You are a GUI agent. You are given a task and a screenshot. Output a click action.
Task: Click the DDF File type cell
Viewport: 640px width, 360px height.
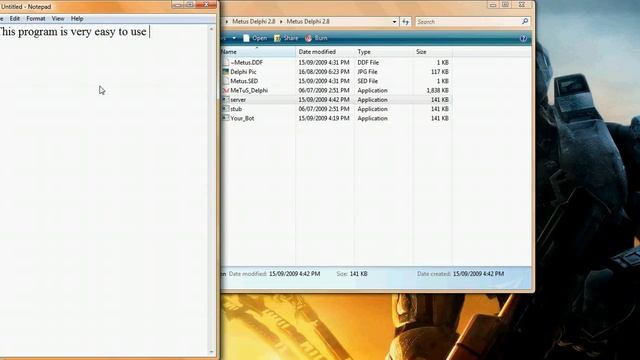point(368,62)
